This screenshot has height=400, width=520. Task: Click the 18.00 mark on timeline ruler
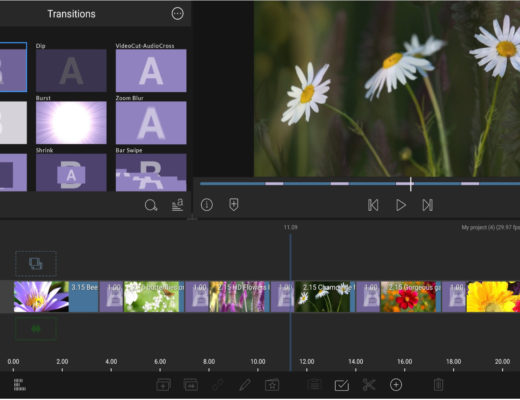point(453,361)
